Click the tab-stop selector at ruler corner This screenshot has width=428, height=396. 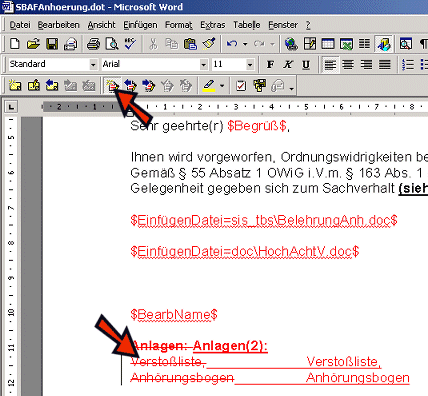(11, 107)
